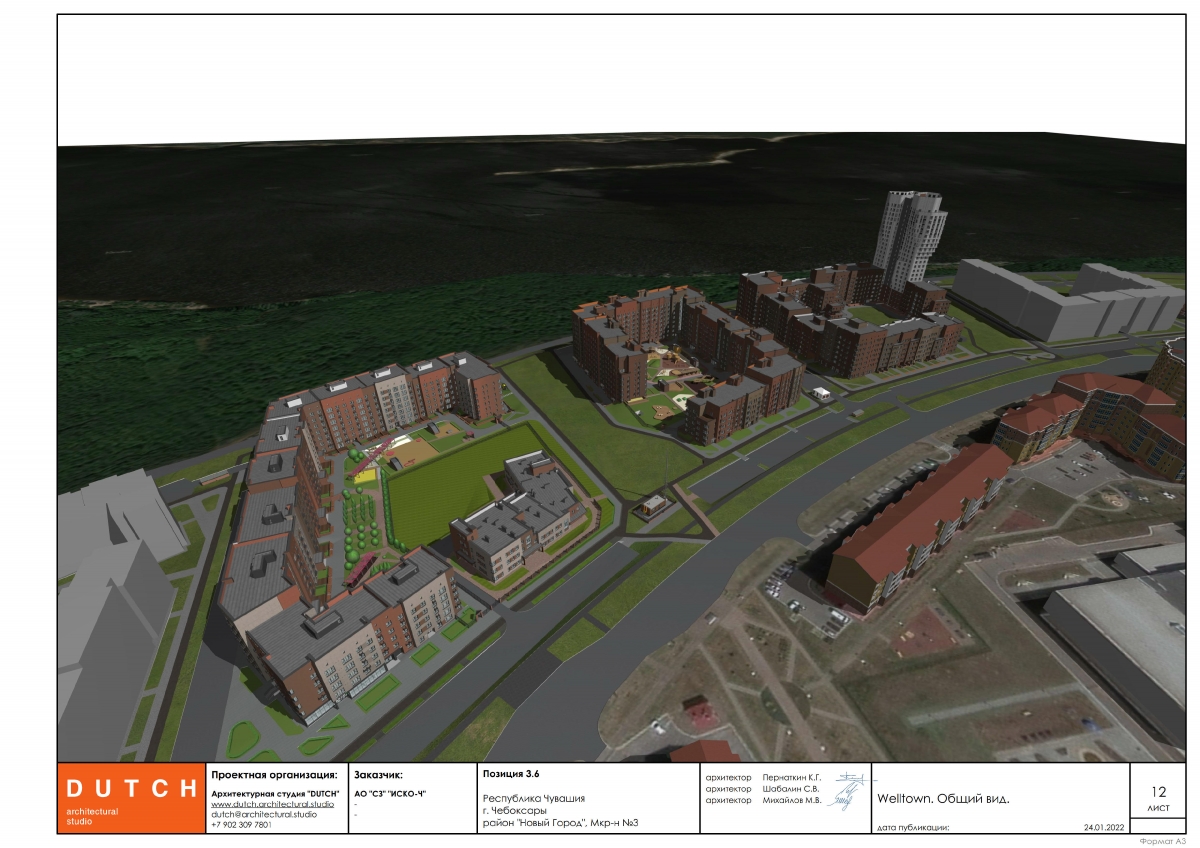Select the 'Проектная организация:' heading
This screenshot has height=848, width=1200.
click(x=275, y=775)
